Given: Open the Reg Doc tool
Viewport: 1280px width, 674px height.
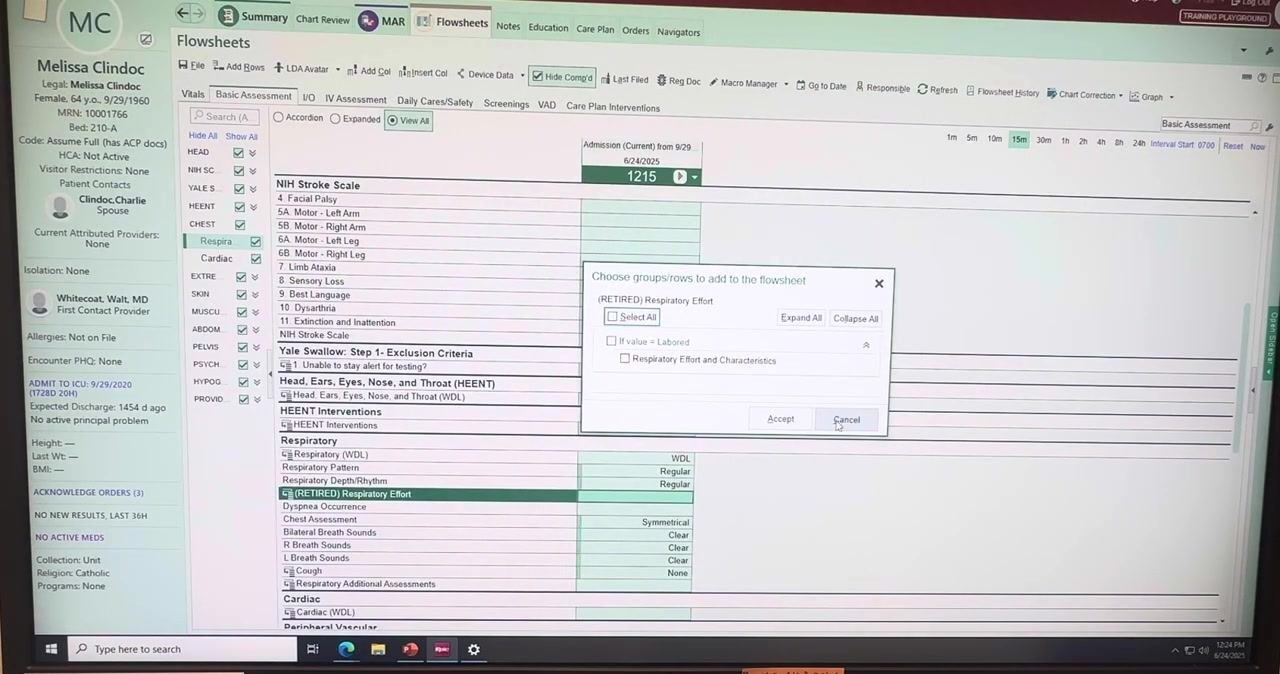Looking at the screenshot, I should coord(679,81).
